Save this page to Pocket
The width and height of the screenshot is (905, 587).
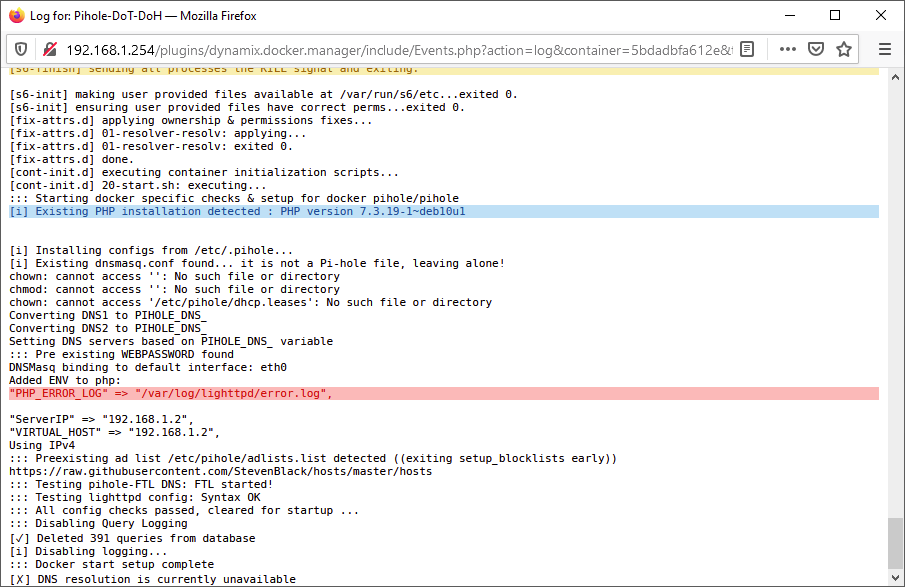[816, 50]
